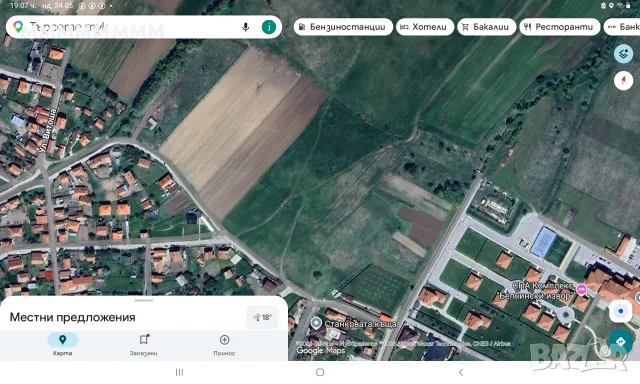
Task: Tap the Google Maps pin logo in search bar
Action: [x=18, y=27]
